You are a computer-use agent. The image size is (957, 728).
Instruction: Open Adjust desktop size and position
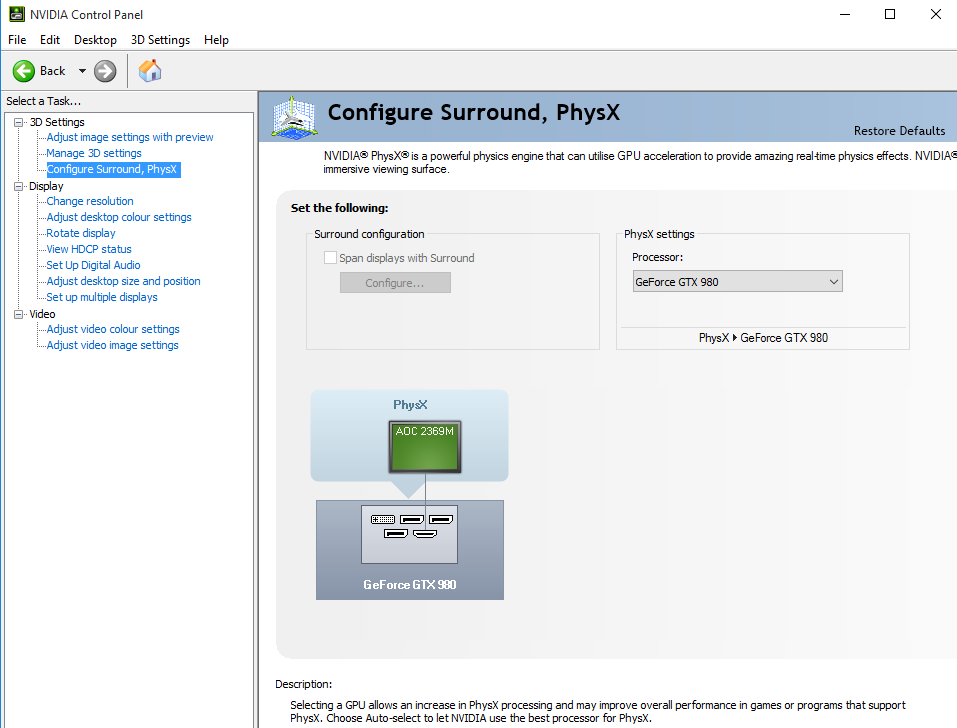[x=123, y=281]
